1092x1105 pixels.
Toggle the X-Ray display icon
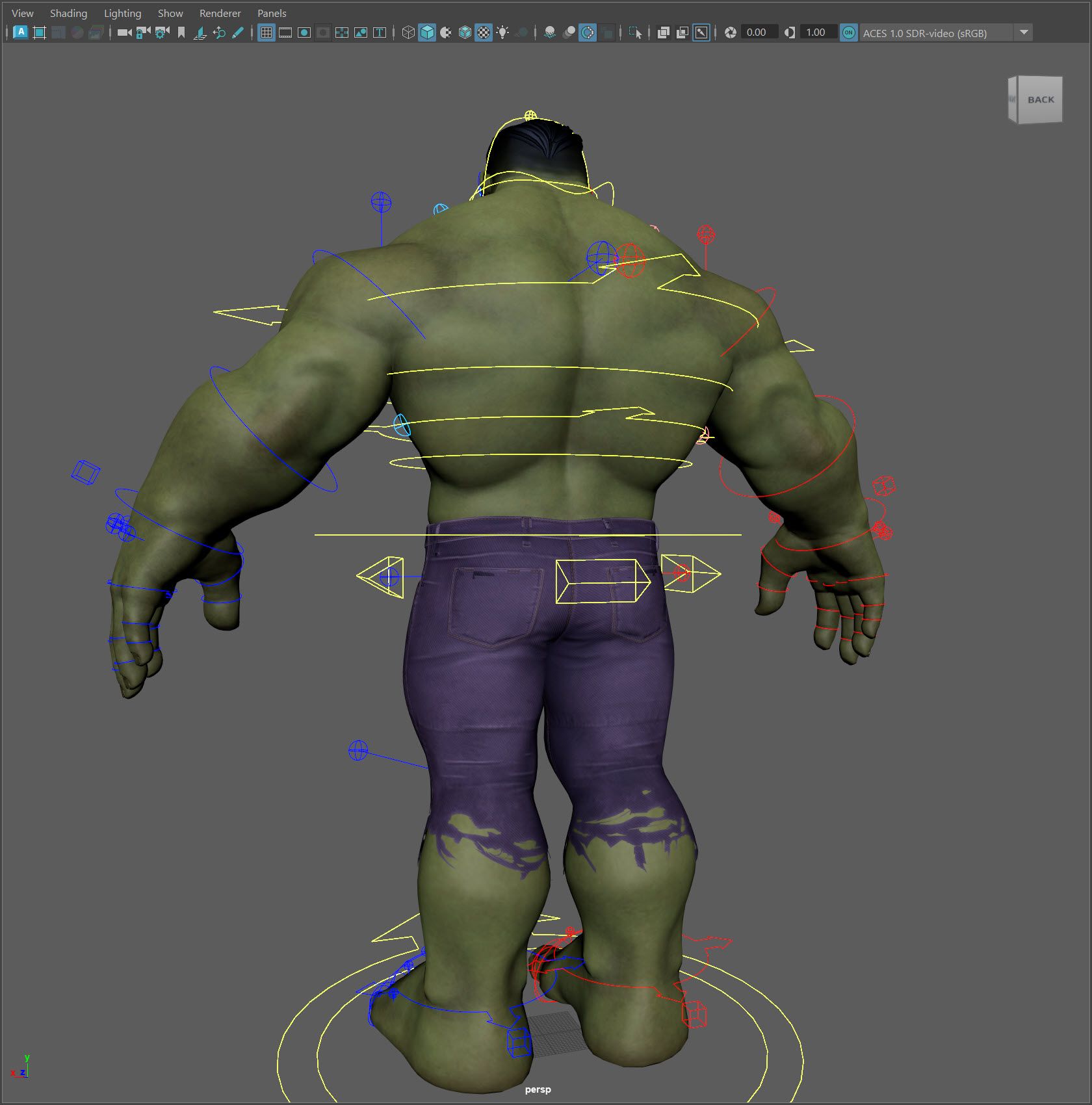tap(664, 32)
